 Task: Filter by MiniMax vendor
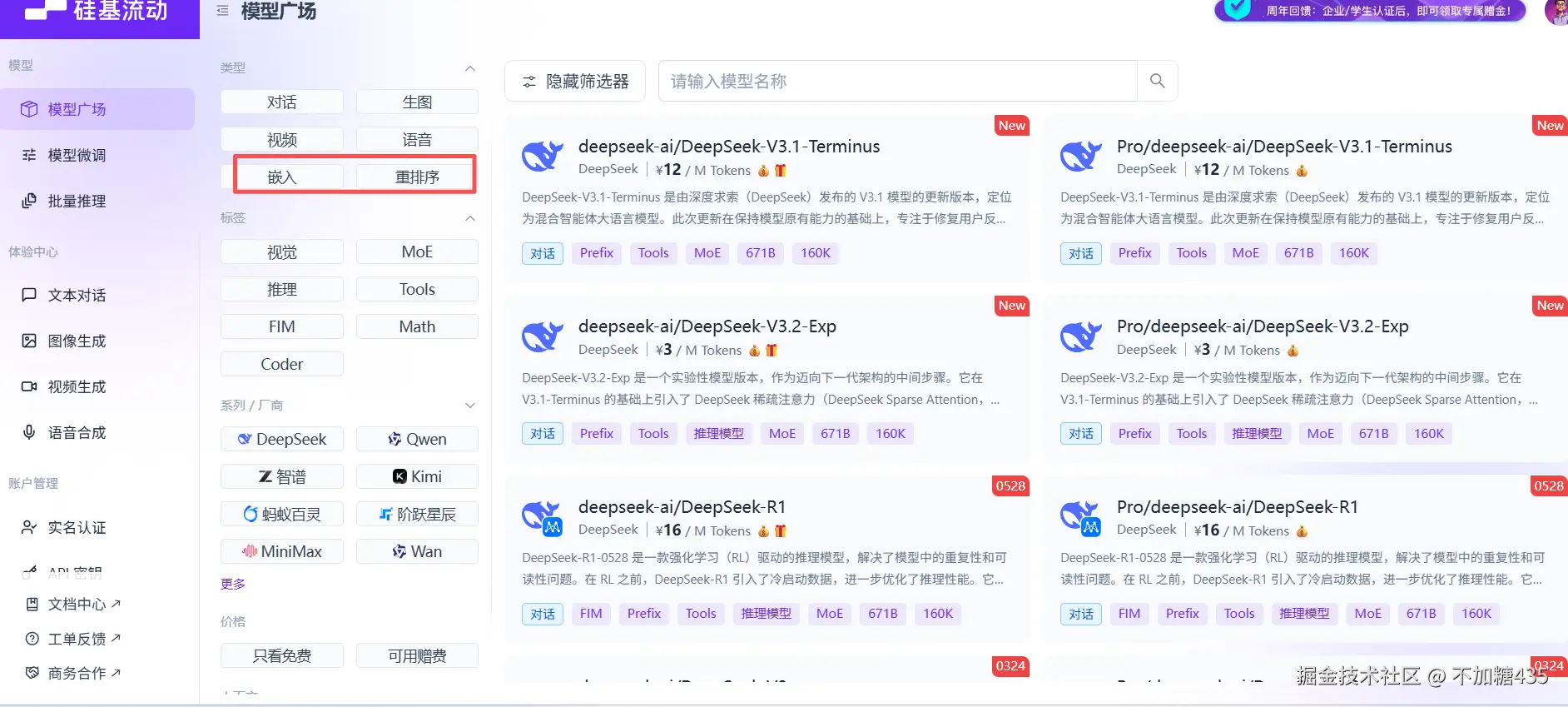[282, 551]
